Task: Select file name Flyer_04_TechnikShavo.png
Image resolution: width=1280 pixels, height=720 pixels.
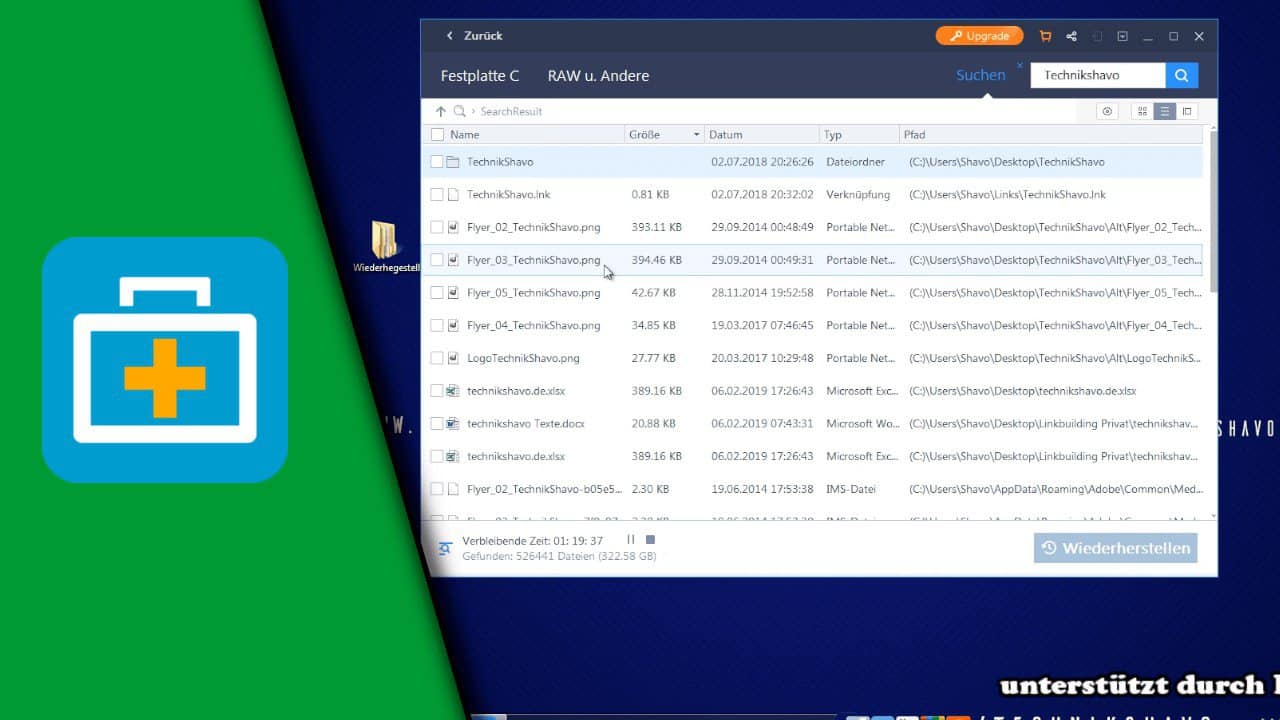Action: [534, 326]
